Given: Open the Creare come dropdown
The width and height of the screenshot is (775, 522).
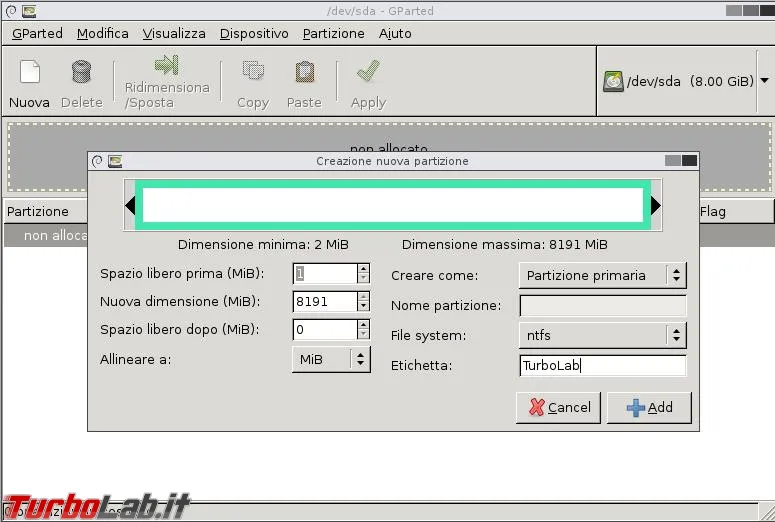Looking at the screenshot, I should click(603, 275).
